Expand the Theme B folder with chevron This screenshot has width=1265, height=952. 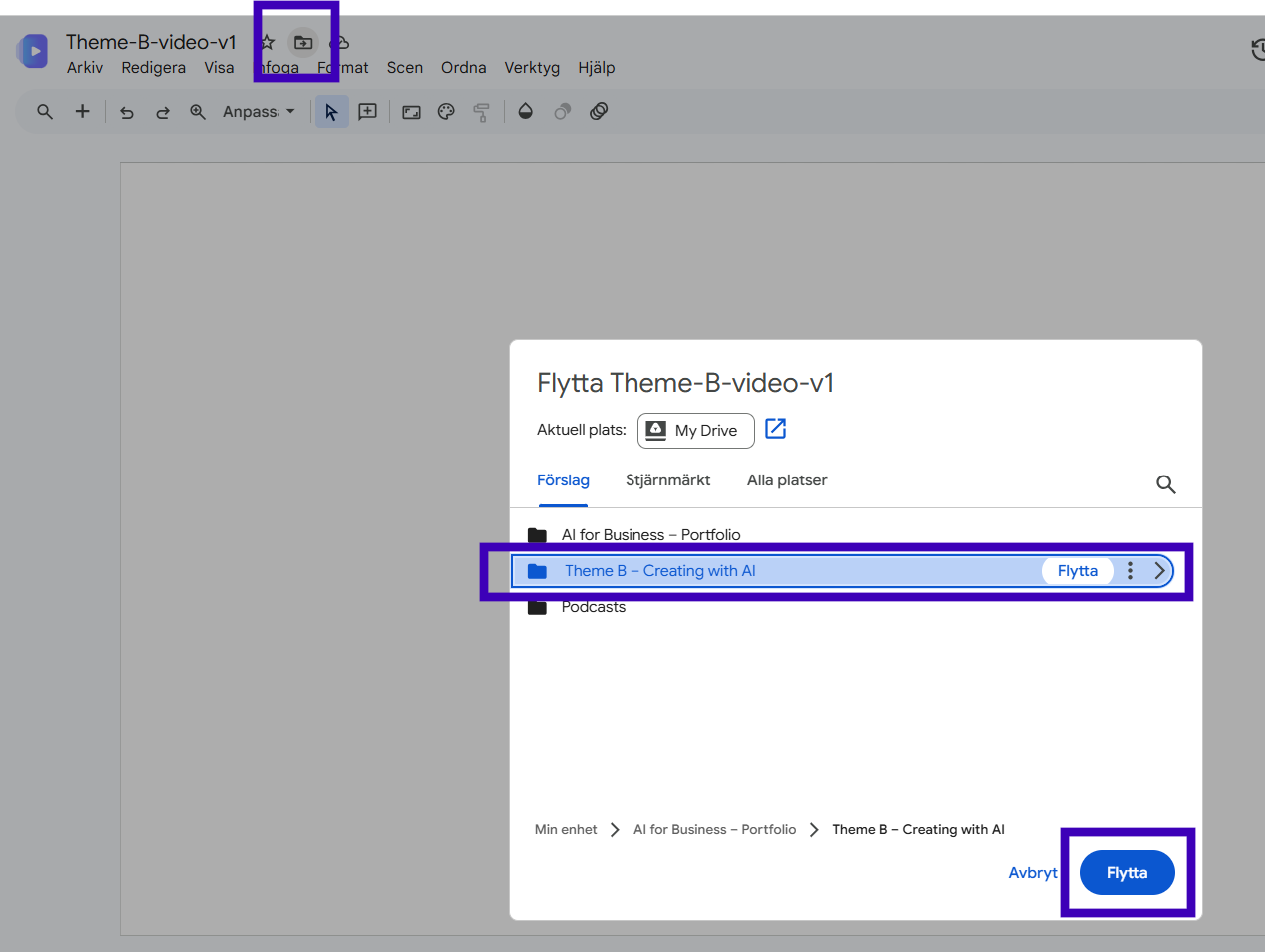click(1159, 571)
